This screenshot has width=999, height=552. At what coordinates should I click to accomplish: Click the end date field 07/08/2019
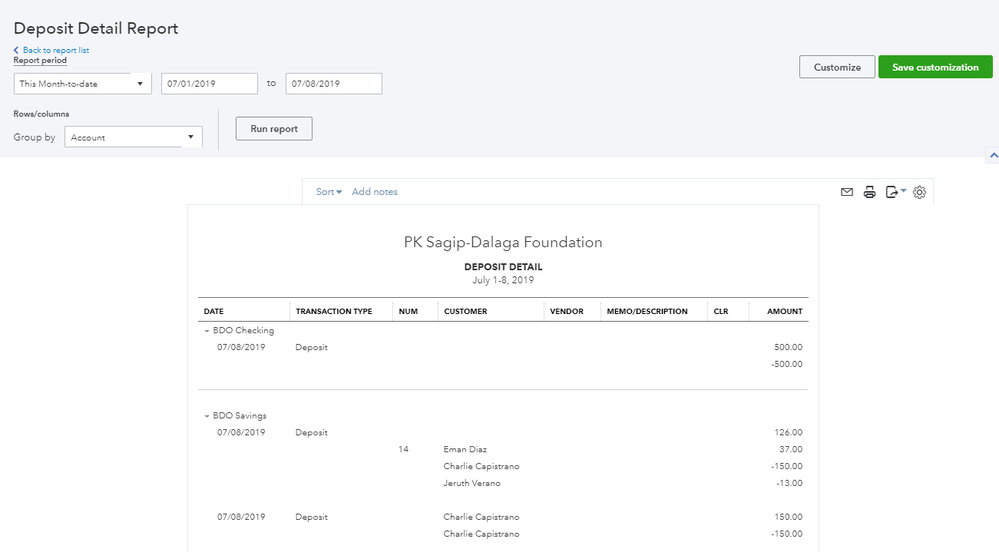point(333,84)
